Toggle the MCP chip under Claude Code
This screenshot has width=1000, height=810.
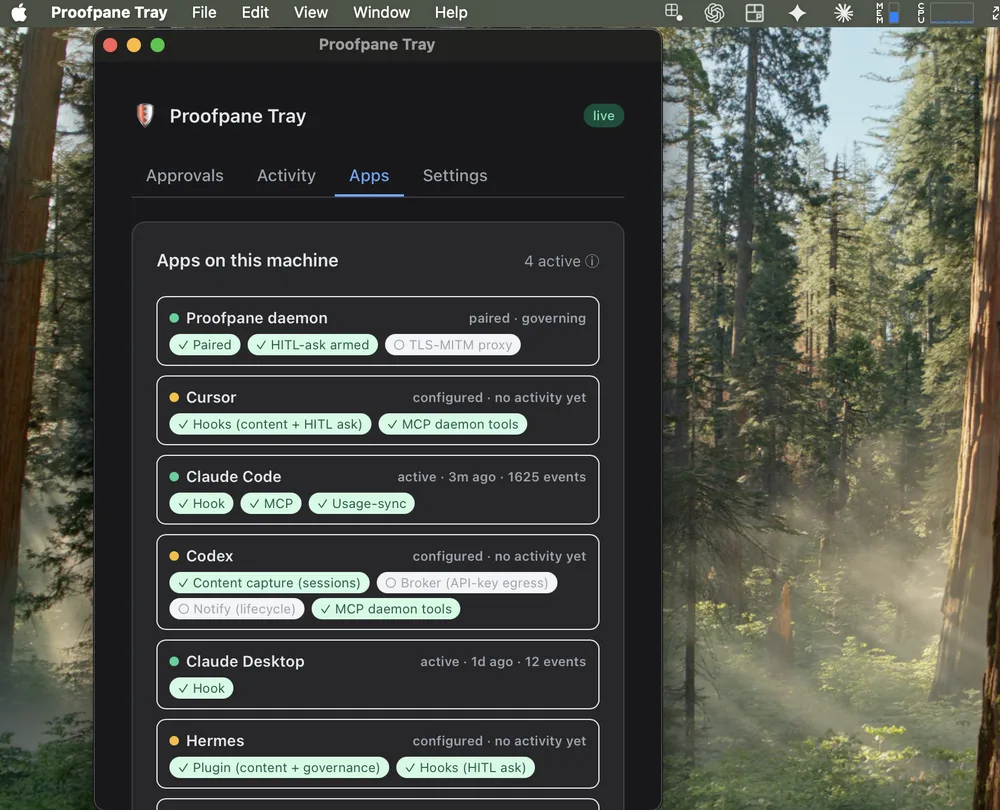point(271,503)
